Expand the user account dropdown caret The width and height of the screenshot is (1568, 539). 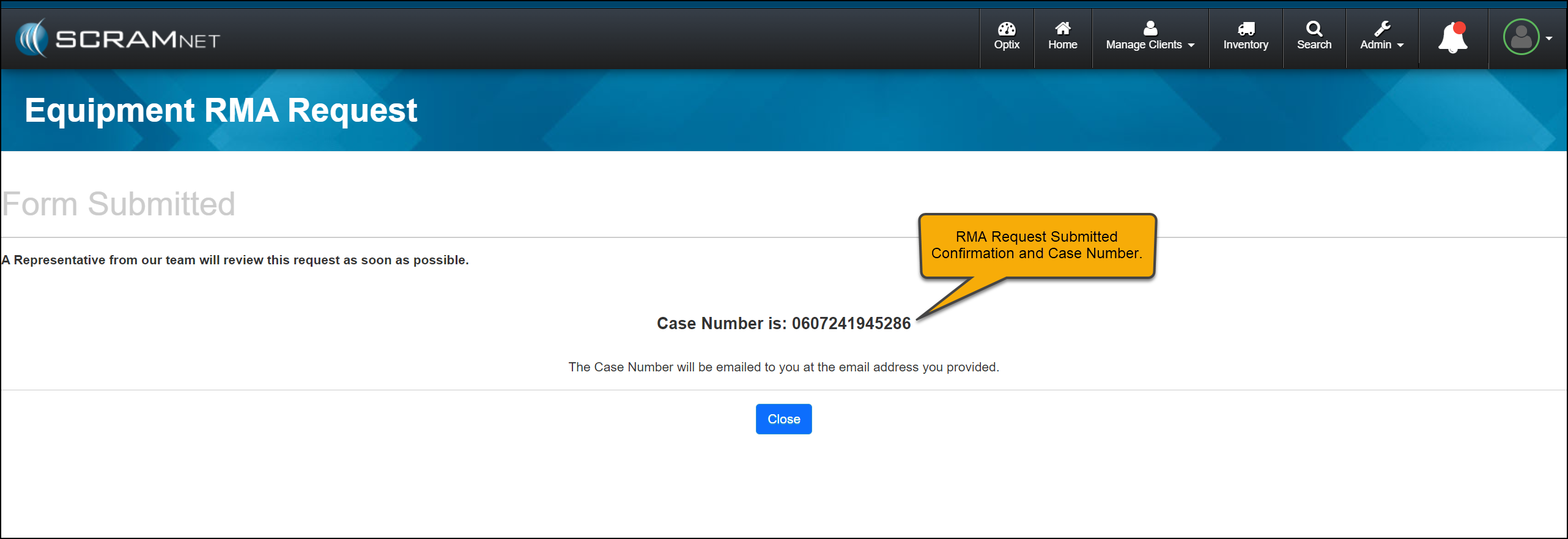click(1549, 38)
